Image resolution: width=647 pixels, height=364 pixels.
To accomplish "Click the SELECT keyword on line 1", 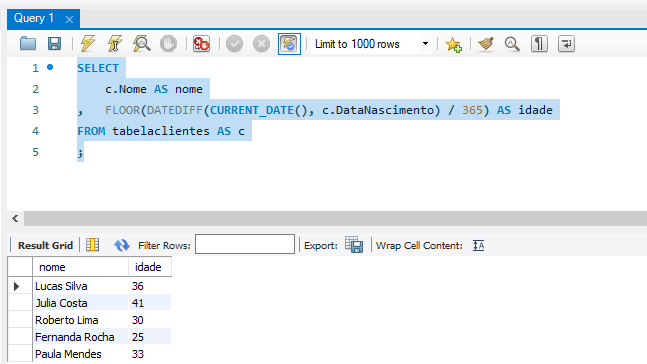I will (98, 68).
